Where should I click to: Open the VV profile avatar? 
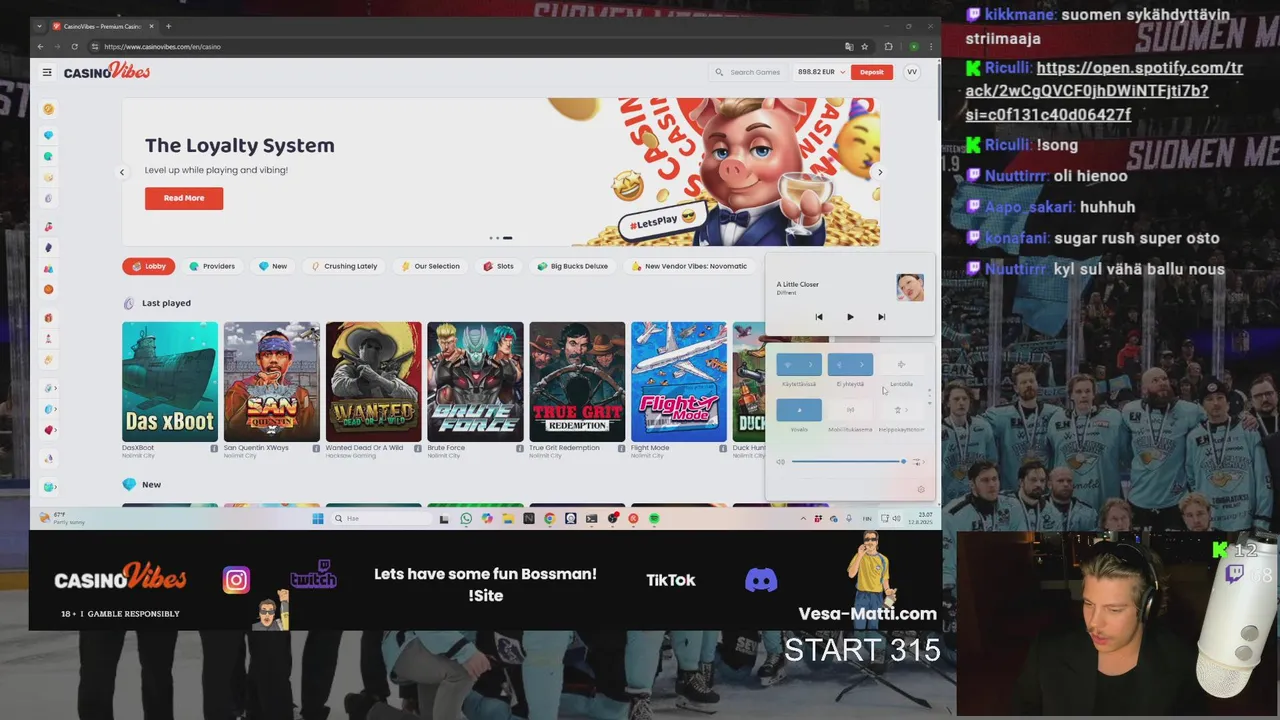pos(911,72)
